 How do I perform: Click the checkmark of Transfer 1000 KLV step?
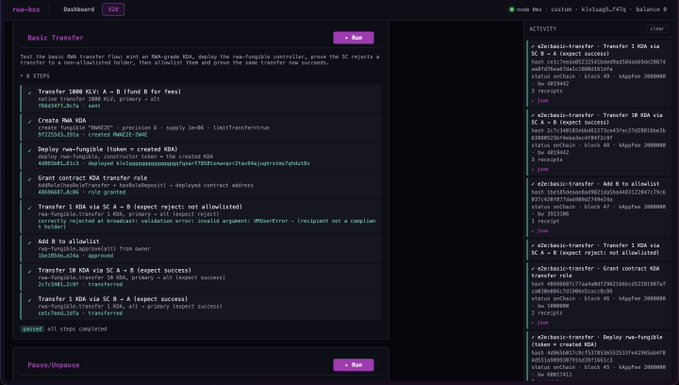[x=29, y=92]
